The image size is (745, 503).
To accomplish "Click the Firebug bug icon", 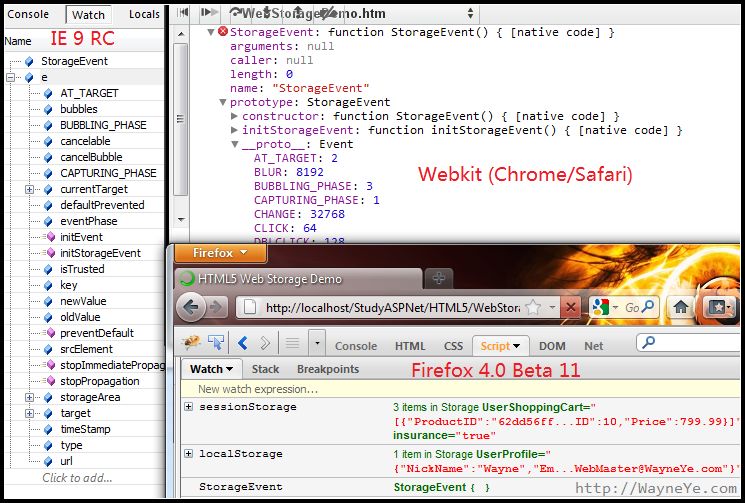I will point(191,342).
